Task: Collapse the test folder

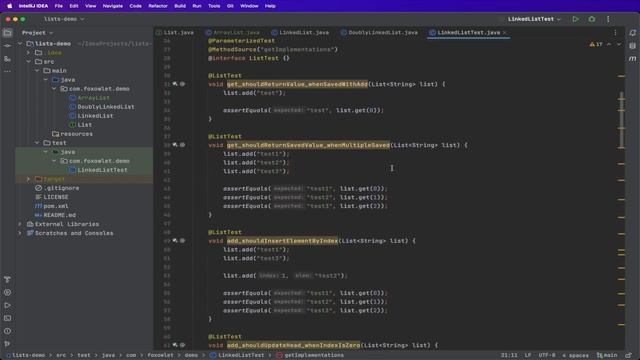Action: click(x=37, y=143)
